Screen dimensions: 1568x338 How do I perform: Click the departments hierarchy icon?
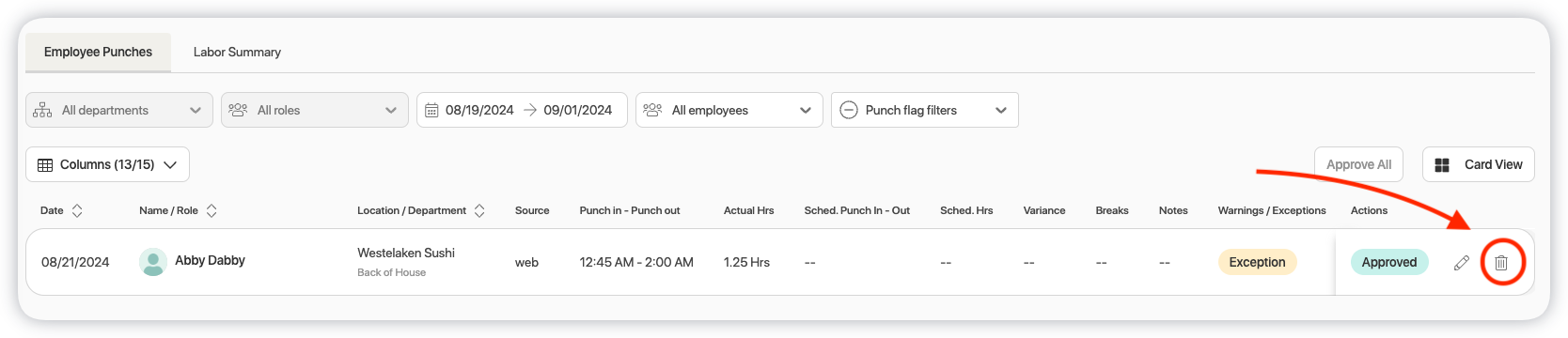[42, 110]
